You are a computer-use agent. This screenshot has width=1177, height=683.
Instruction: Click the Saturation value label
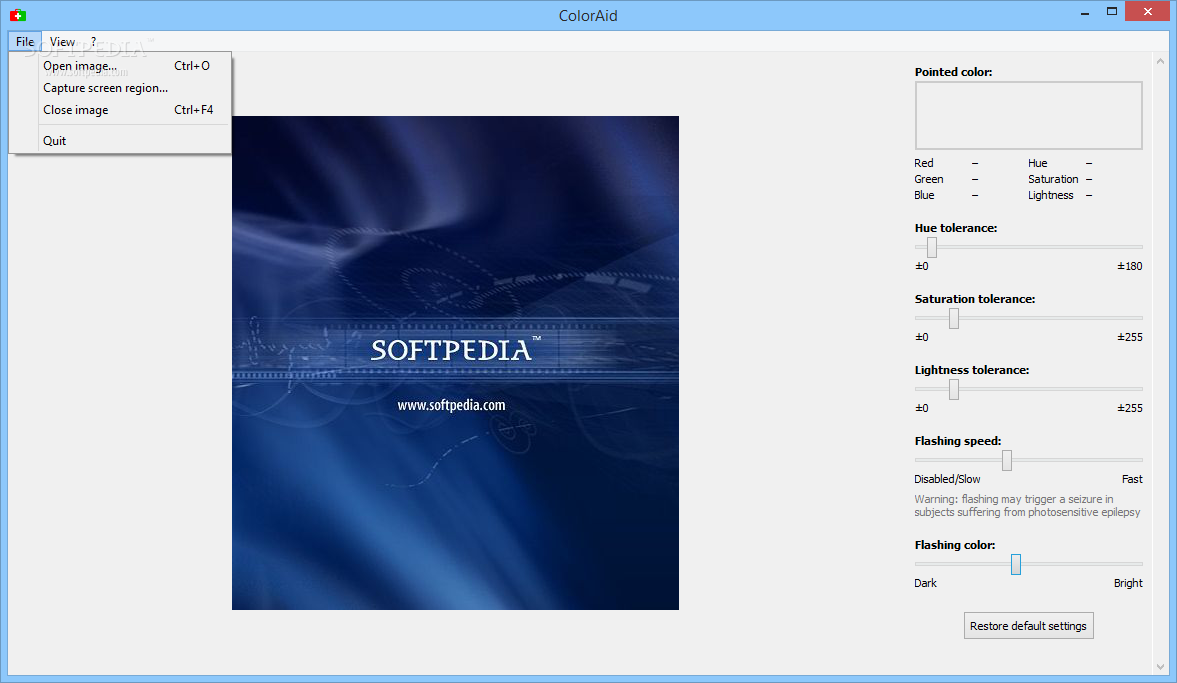coord(1053,179)
